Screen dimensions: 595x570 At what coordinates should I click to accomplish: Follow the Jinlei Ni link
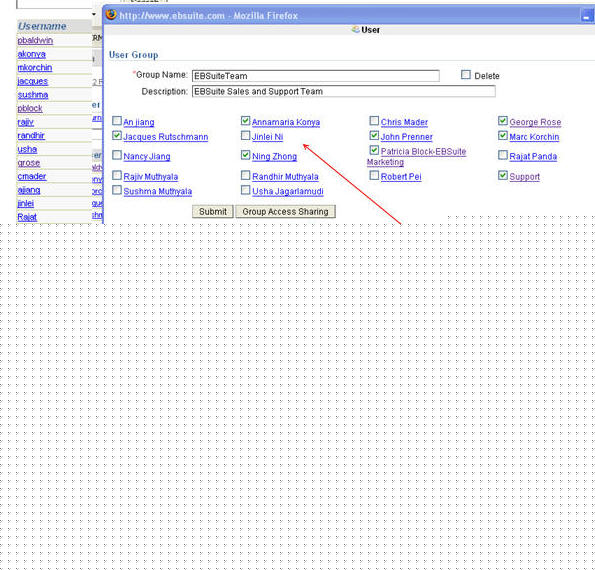[x=268, y=137]
